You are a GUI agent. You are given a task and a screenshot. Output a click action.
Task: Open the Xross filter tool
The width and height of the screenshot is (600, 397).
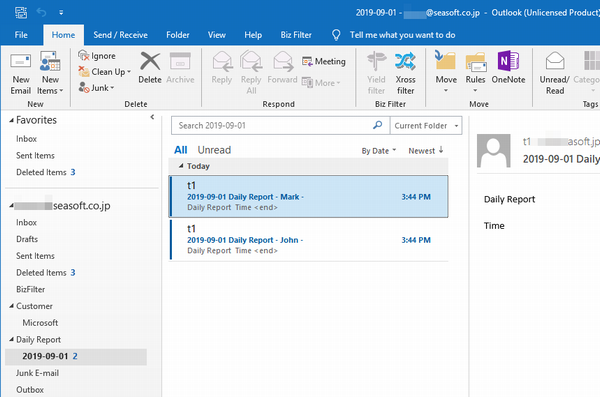pyautogui.click(x=405, y=73)
